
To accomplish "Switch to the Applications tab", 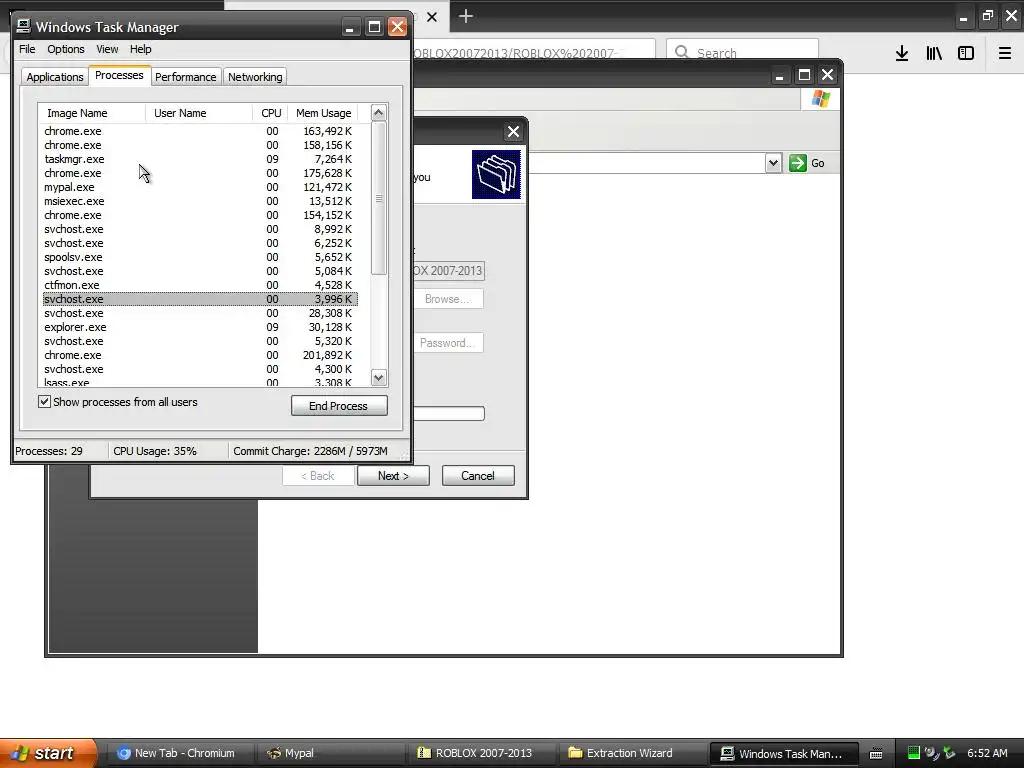I will click(x=55, y=77).
